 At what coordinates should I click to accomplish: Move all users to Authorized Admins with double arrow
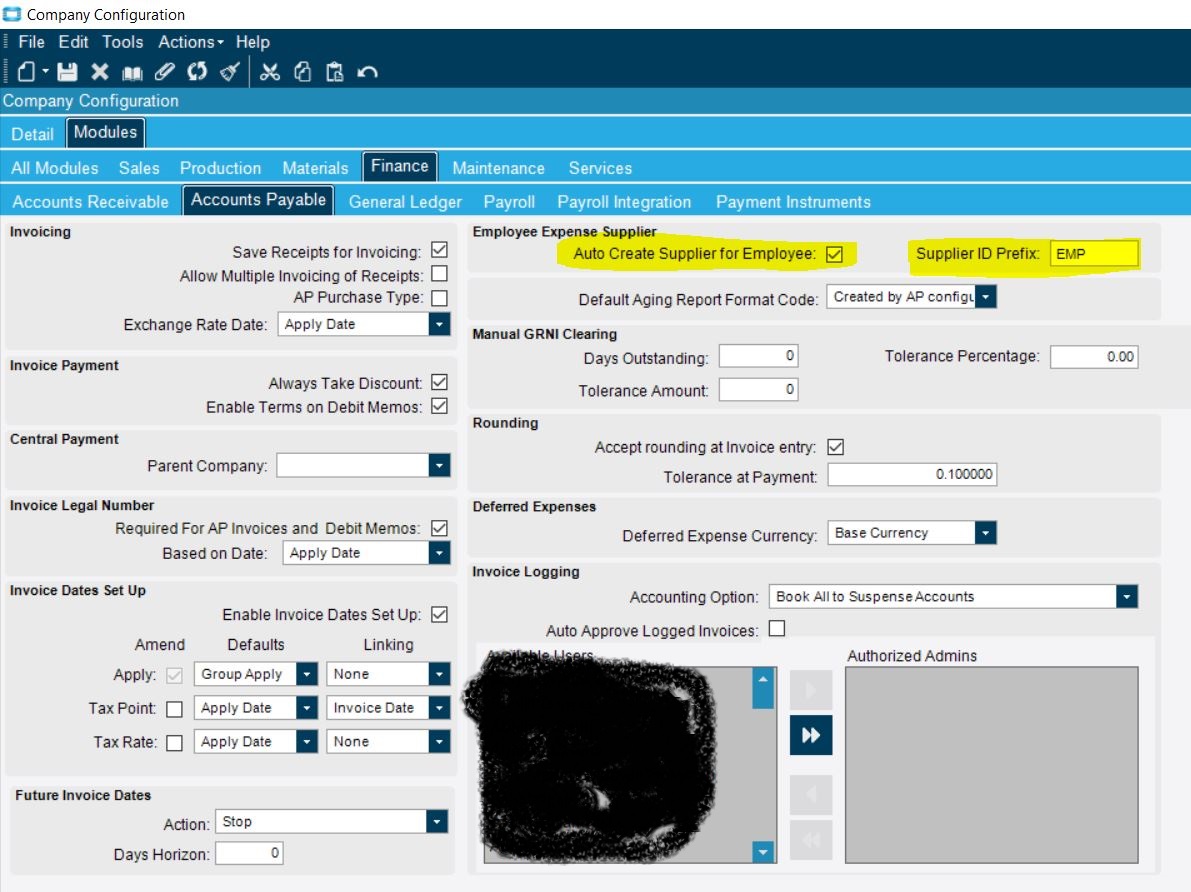click(x=810, y=735)
